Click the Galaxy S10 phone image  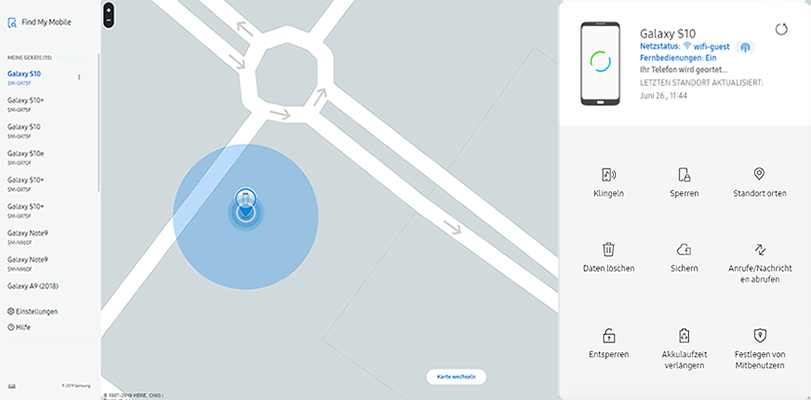[600, 64]
